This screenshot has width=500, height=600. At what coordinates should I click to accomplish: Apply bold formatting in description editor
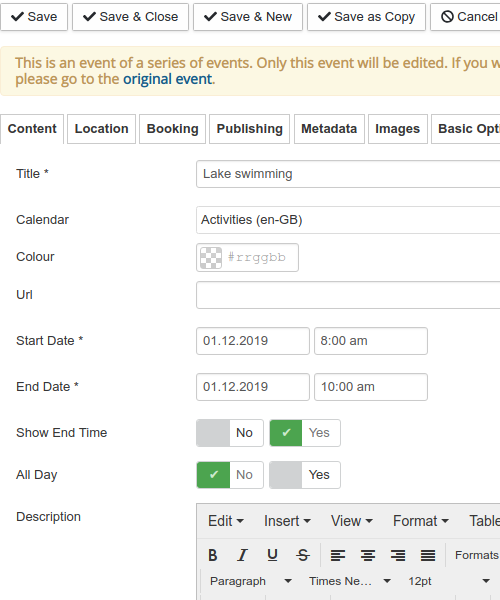[x=213, y=555]
